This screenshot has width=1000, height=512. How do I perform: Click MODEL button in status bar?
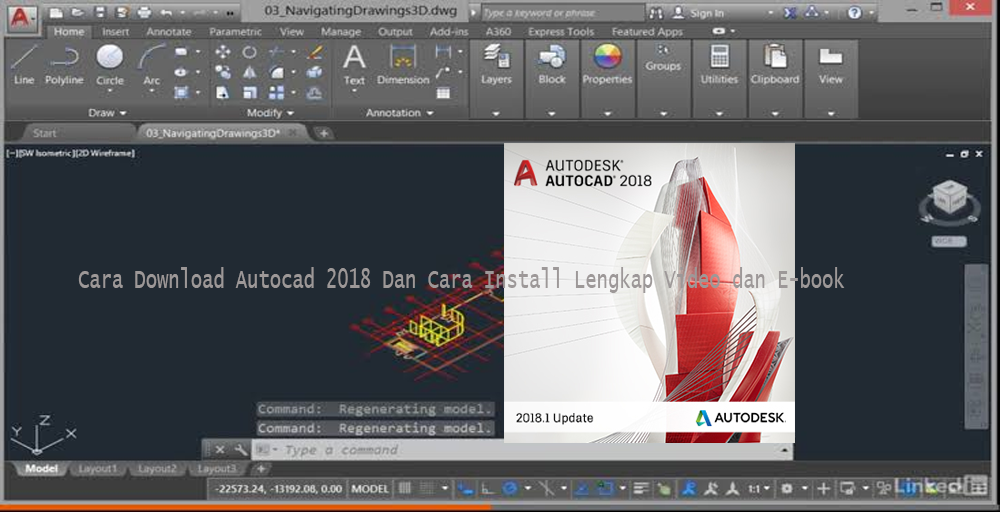click(370, 489)
